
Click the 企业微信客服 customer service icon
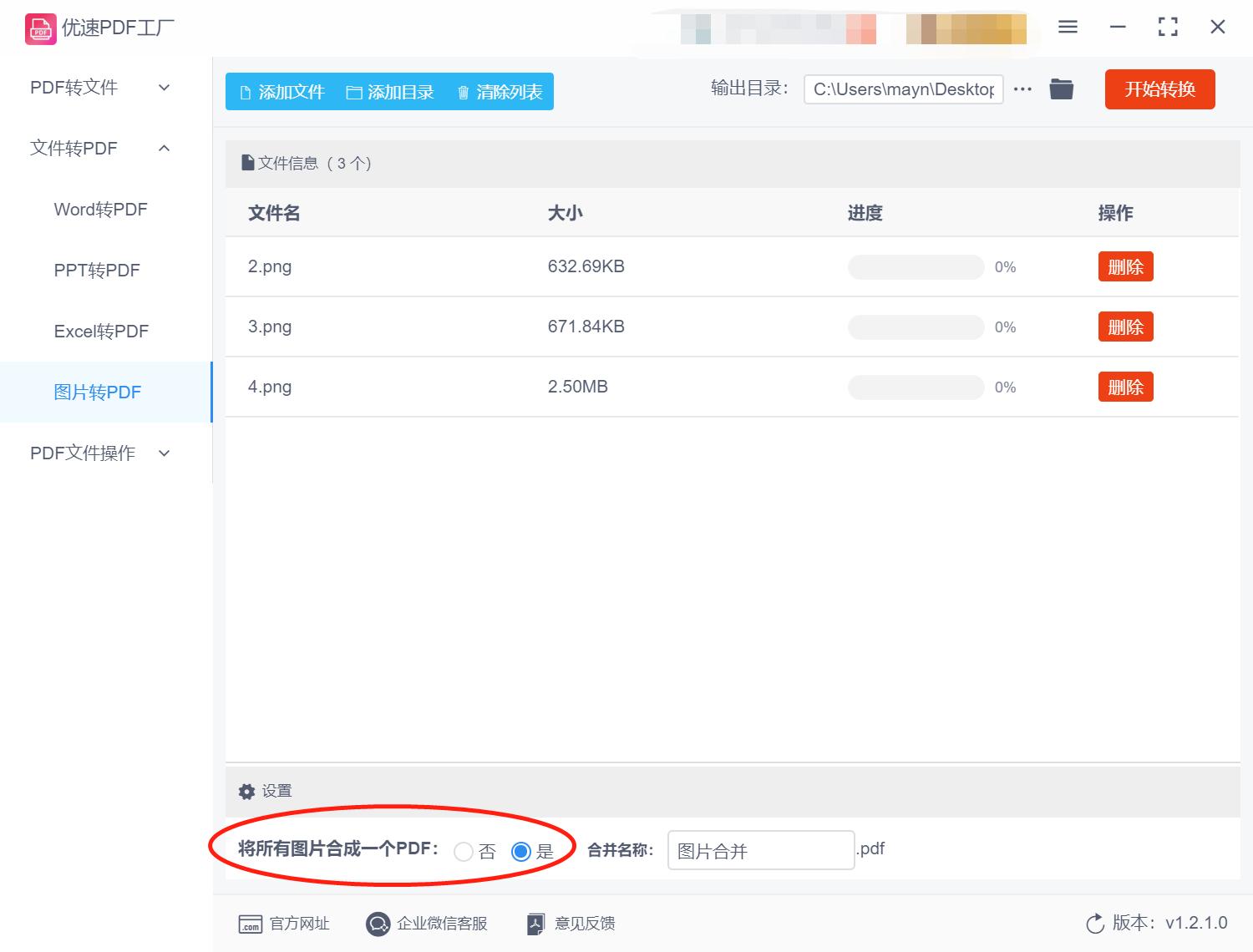tap(377, 924)
